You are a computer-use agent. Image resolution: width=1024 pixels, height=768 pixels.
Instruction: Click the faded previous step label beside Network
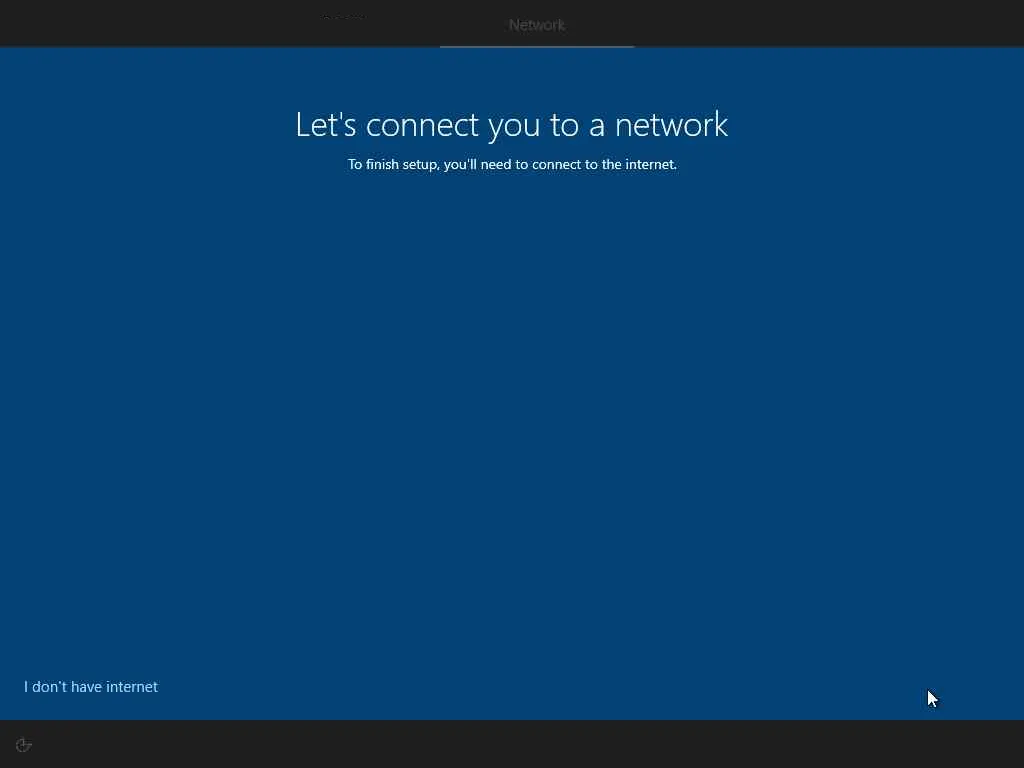pos(345,17)
